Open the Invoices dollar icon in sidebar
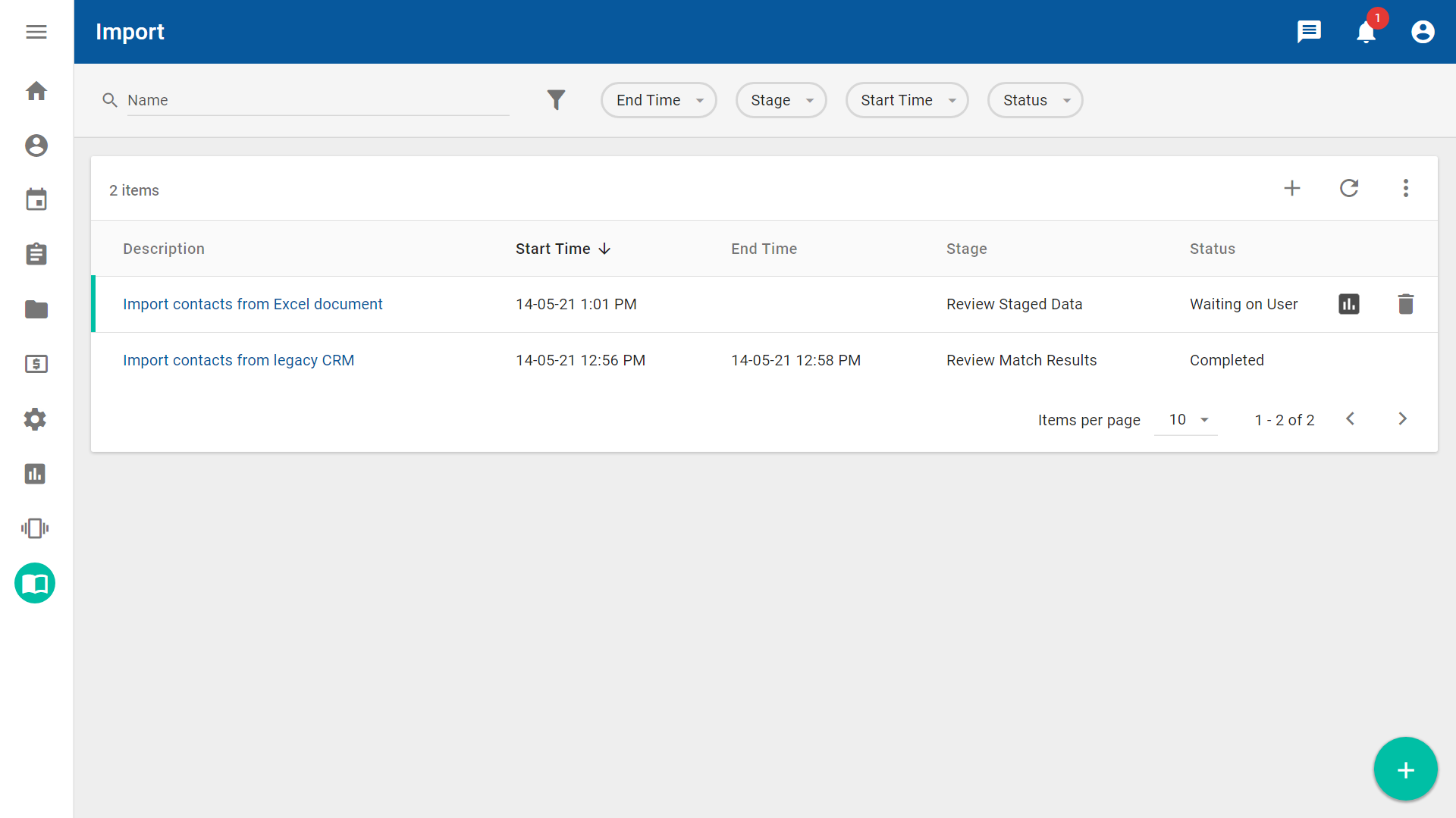The image size is (1456, 818). 36,364
